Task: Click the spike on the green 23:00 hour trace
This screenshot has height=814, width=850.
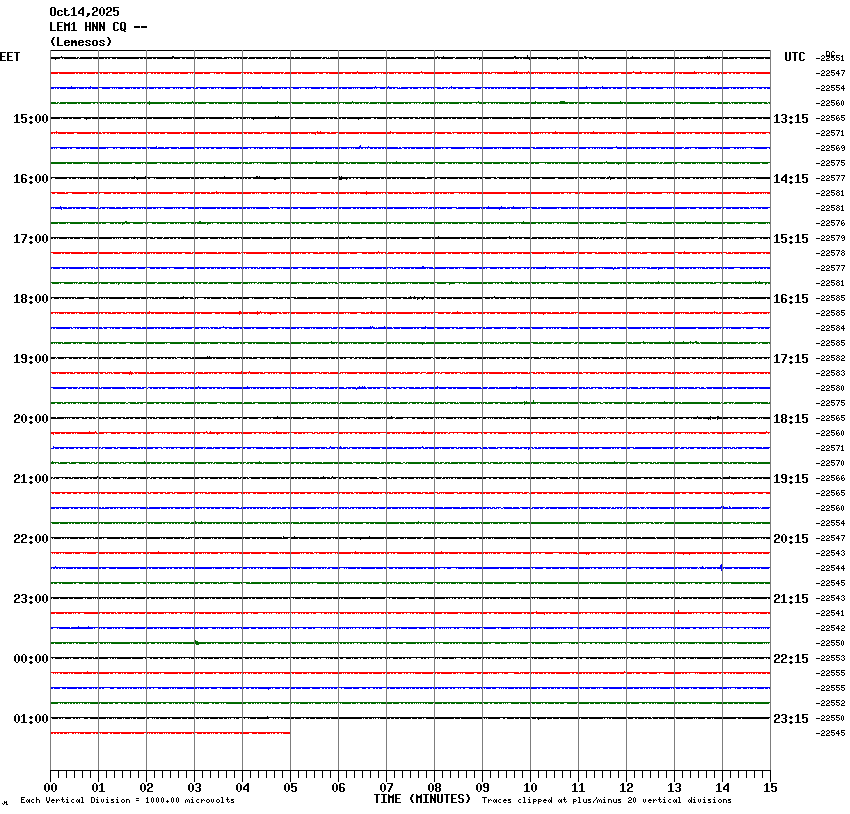Action: (x=196, y=642)
